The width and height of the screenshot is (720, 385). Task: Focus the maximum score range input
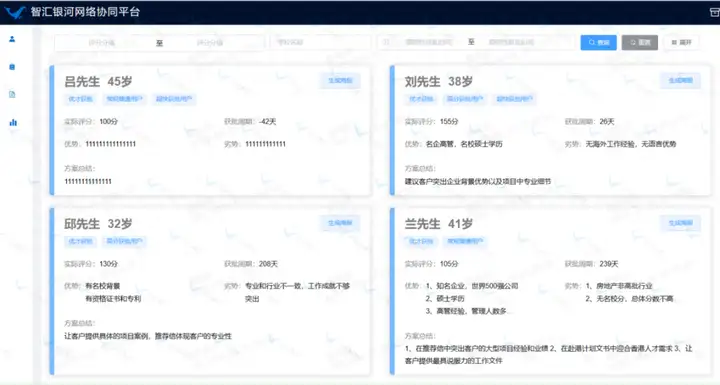coord(210,43)
